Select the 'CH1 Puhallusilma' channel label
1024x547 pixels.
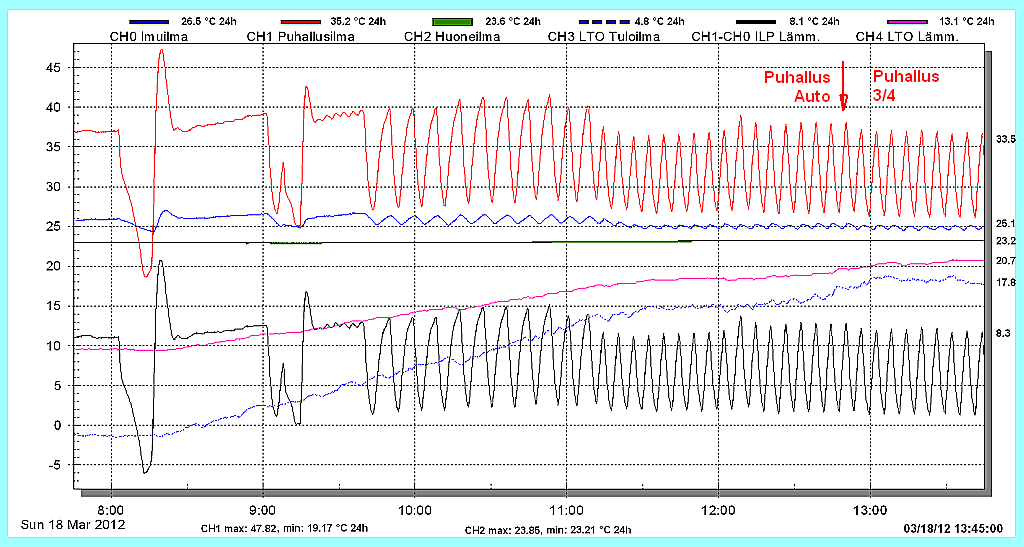click(x=300, y=37)
